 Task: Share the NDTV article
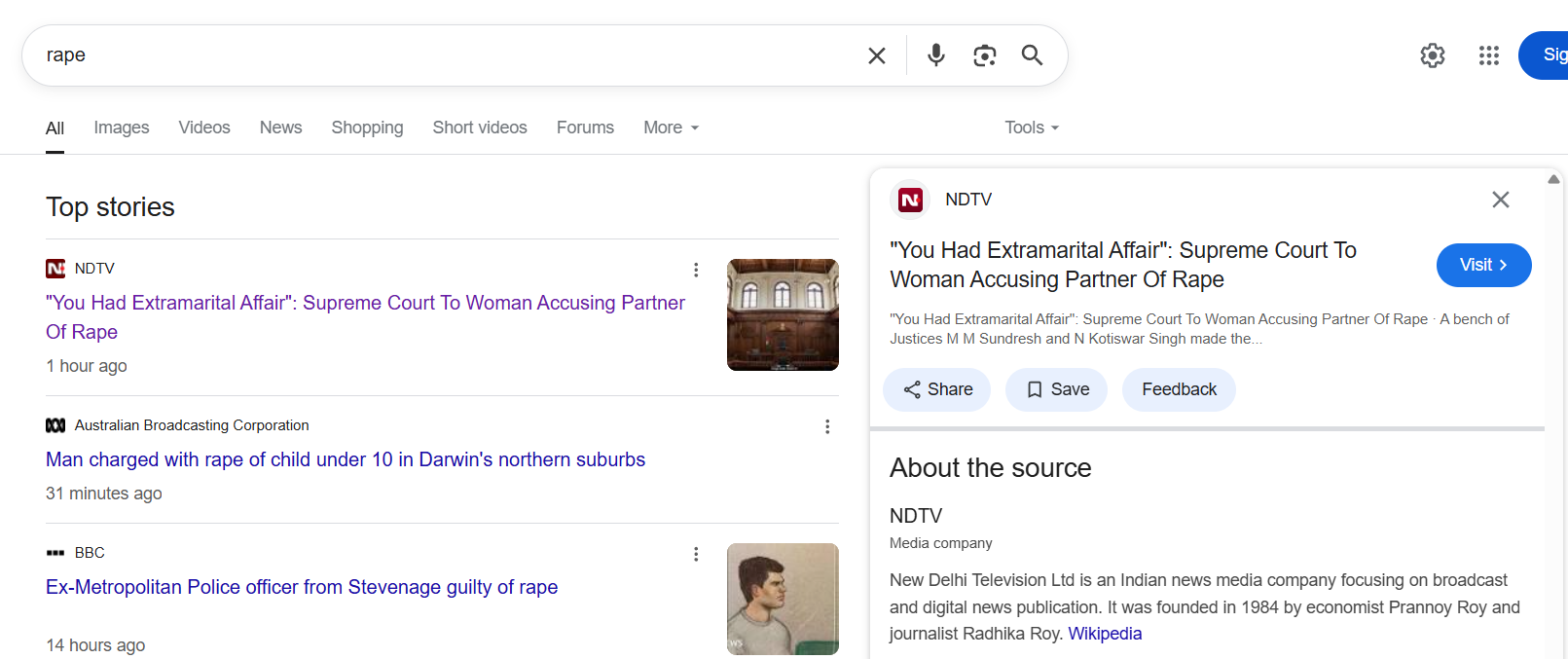[x=936, y=389]
